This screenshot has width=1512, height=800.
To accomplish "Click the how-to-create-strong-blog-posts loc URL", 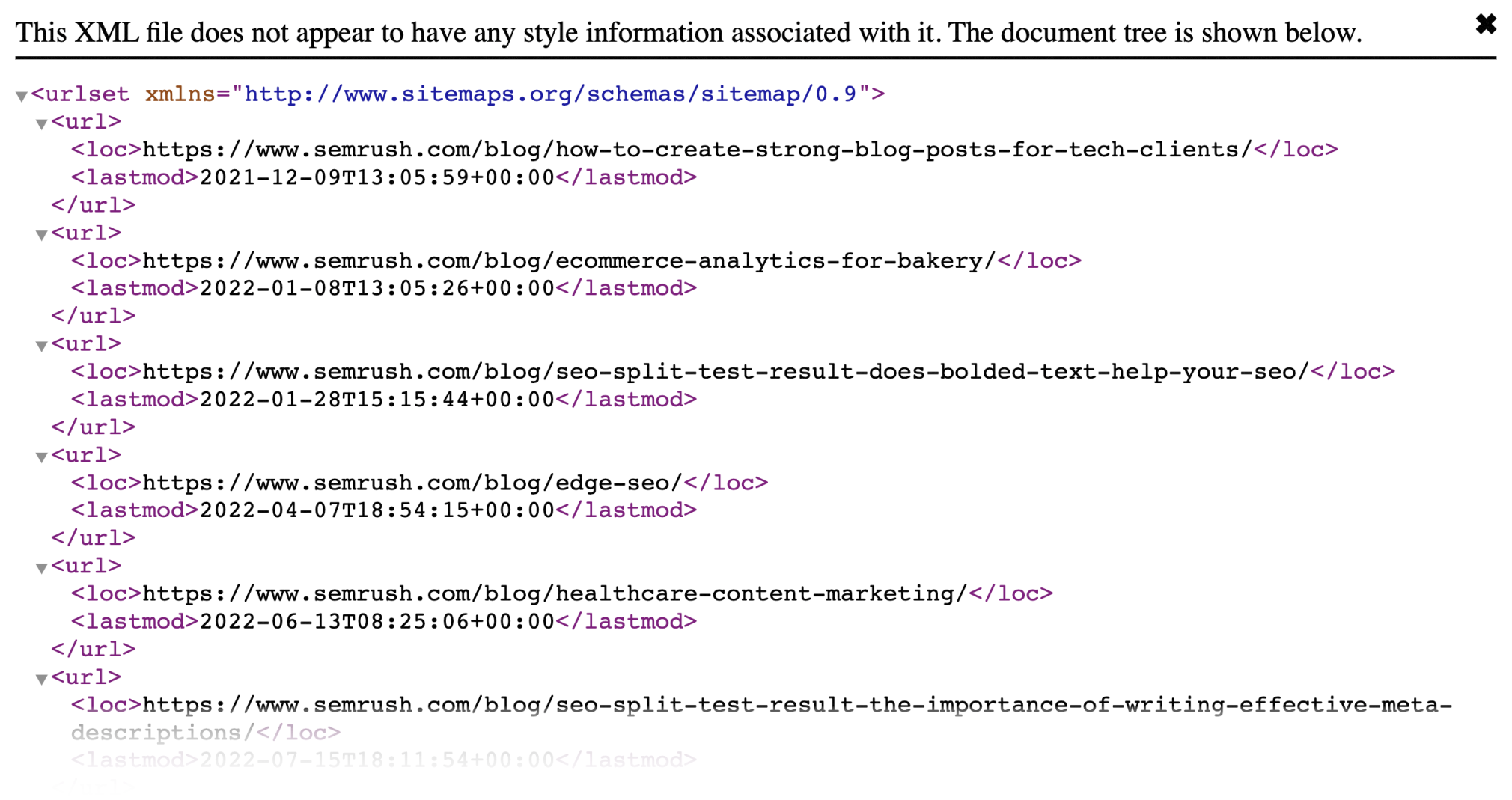I will tap(697, 150).
